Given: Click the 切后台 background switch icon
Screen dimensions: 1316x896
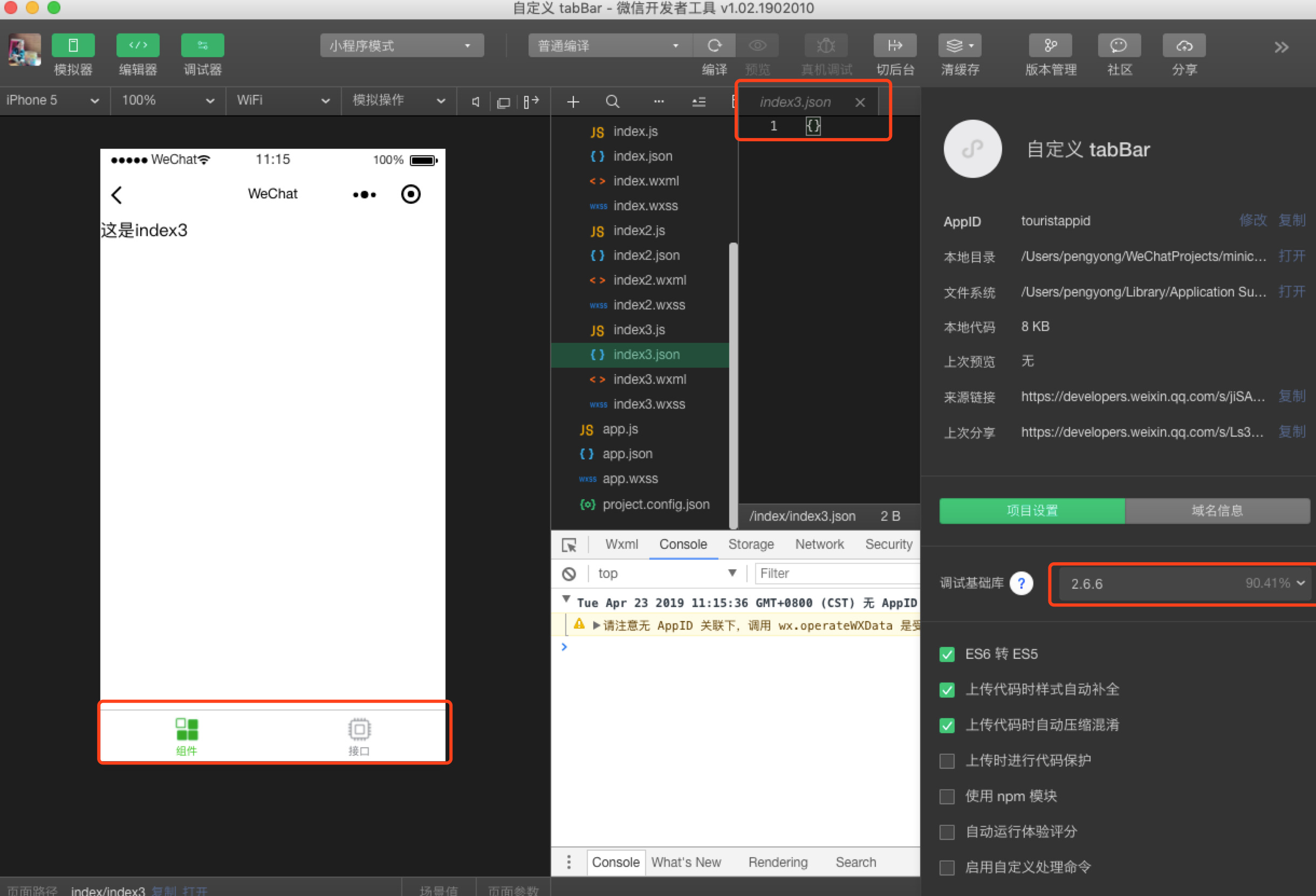Looking at the screenshot, I should [895, 45].
